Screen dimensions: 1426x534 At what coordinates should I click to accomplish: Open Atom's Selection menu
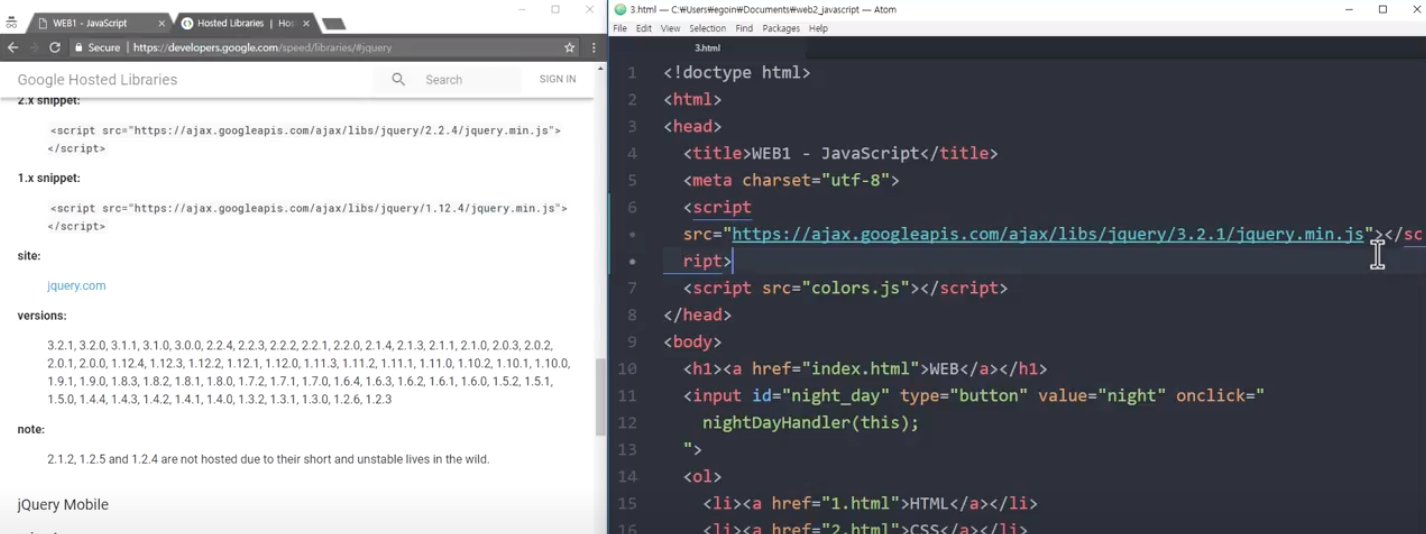click(707, 29)
